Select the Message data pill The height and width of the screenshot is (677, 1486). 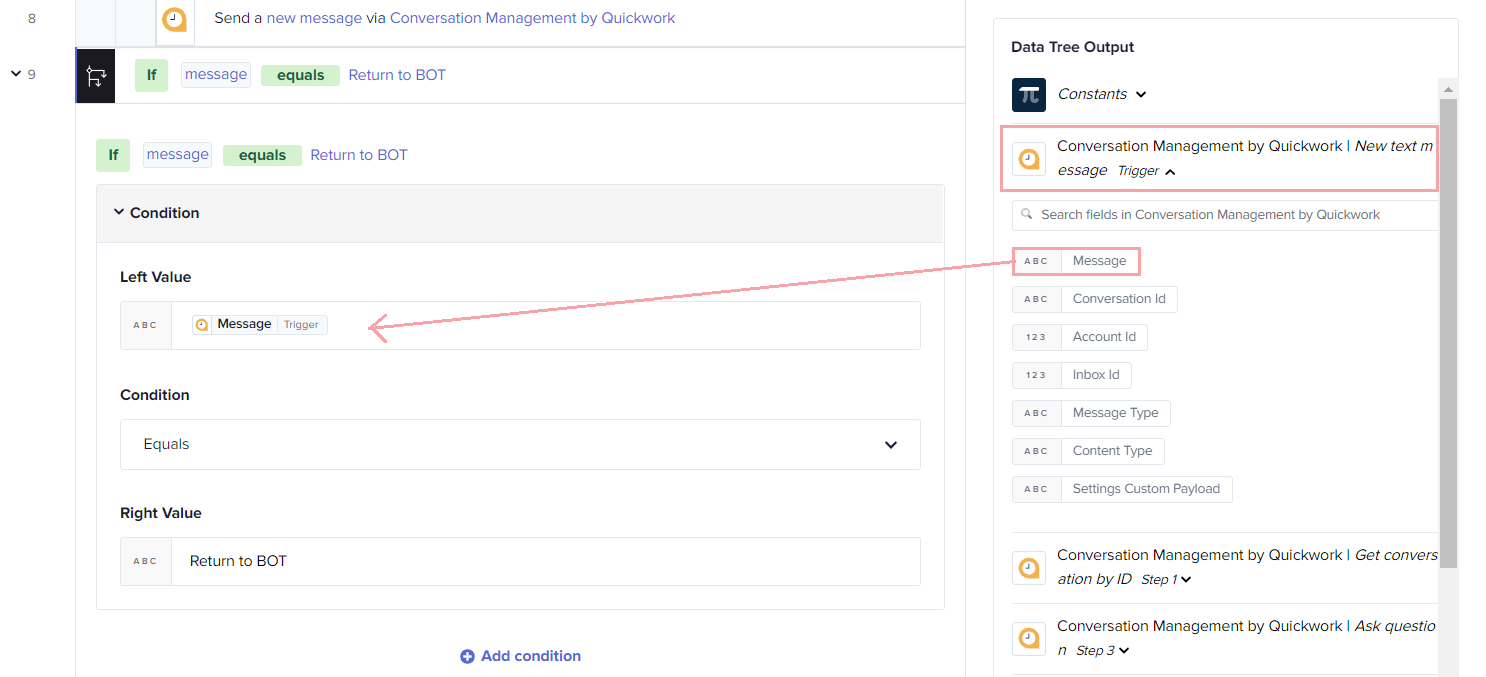[x=1075, y=261]
